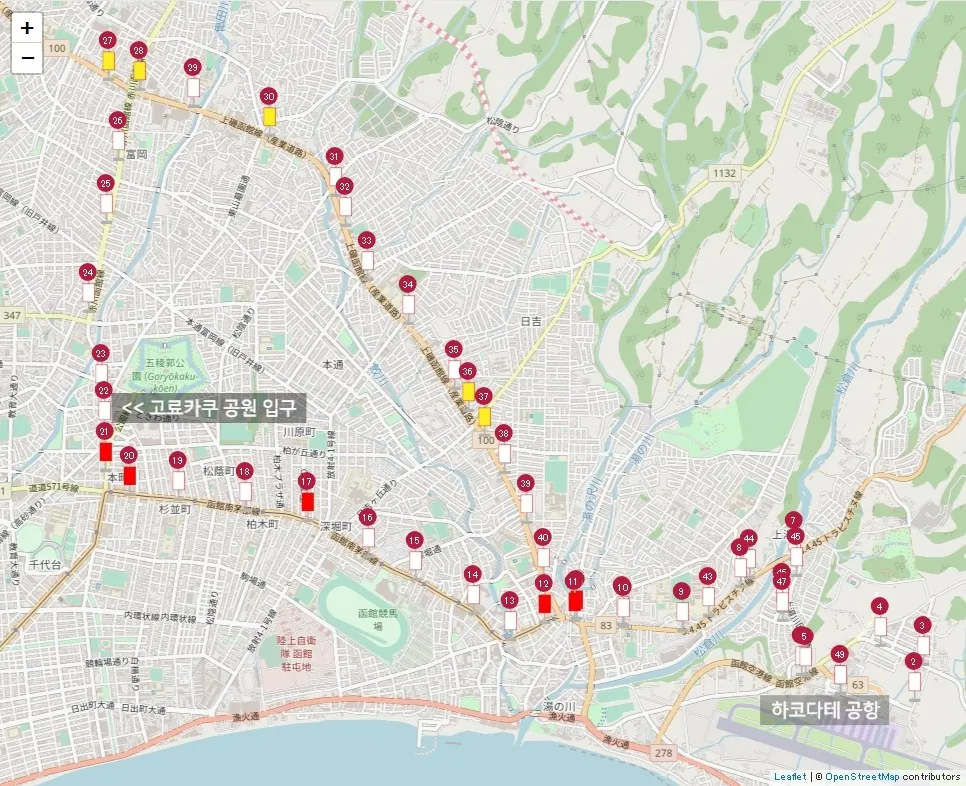
Task: Click the 고료카쿠 공원 입구 label
Action: tap(209, 407)
